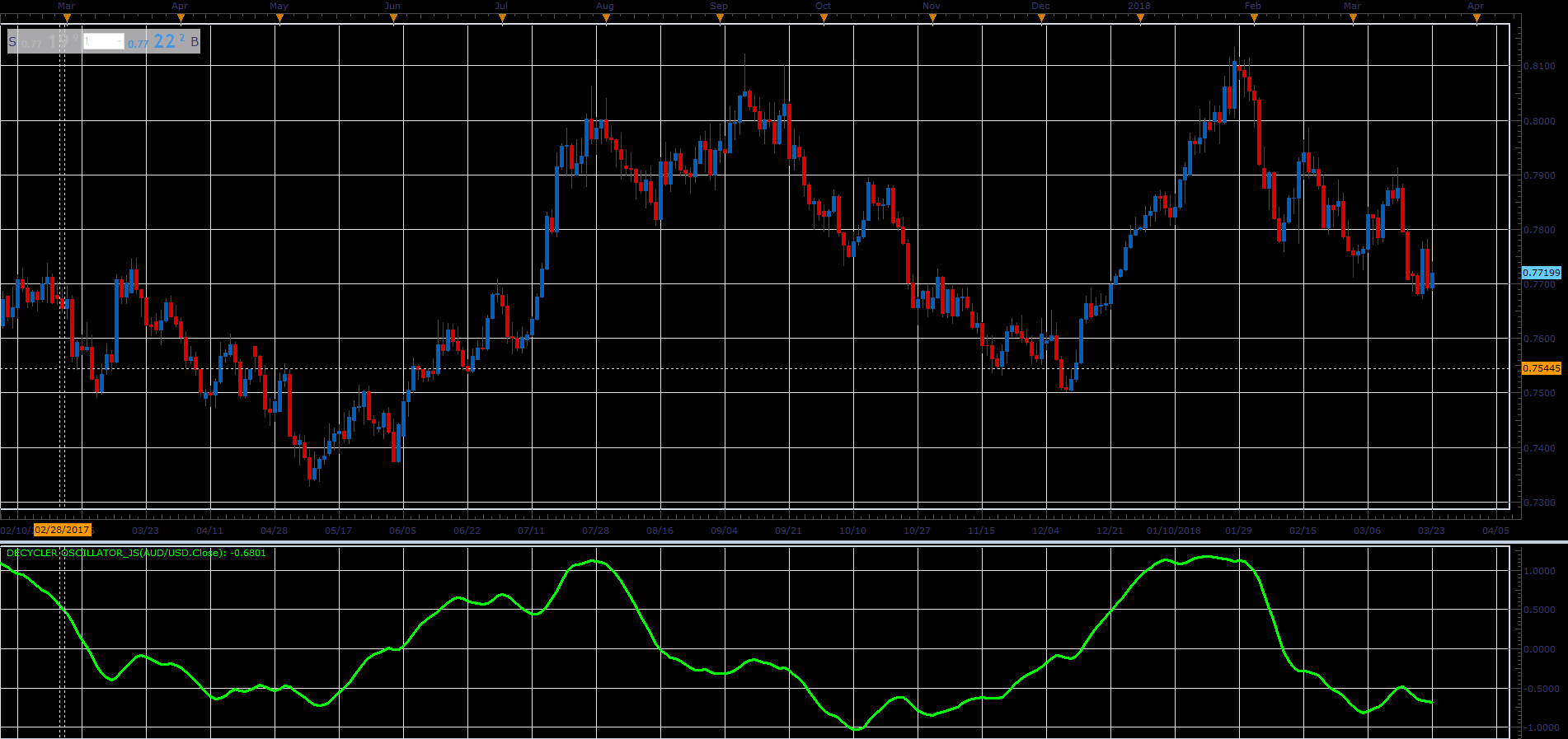Click the Oct month label on top axis
Screen dimensions: 1568x739
tap(824, 6)
